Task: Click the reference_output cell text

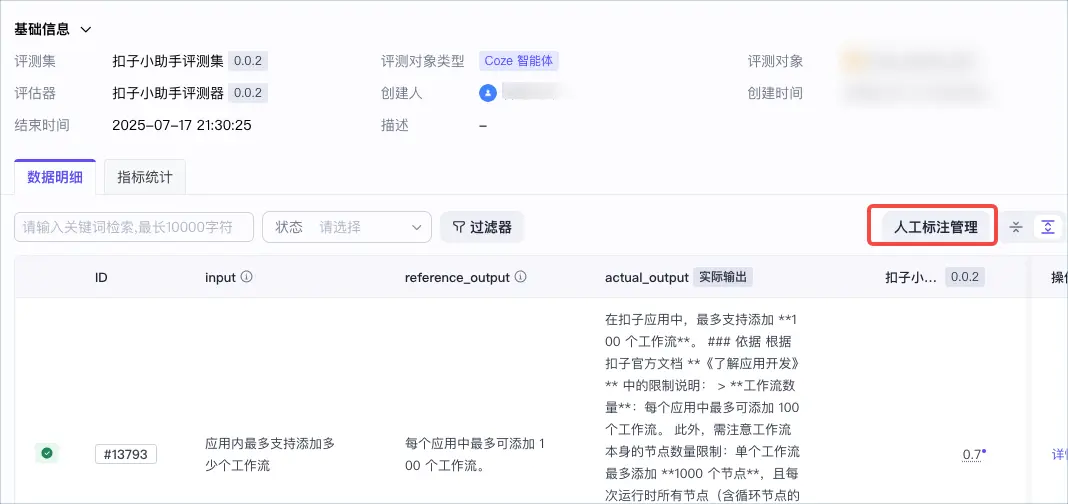Action: [475, 454]
